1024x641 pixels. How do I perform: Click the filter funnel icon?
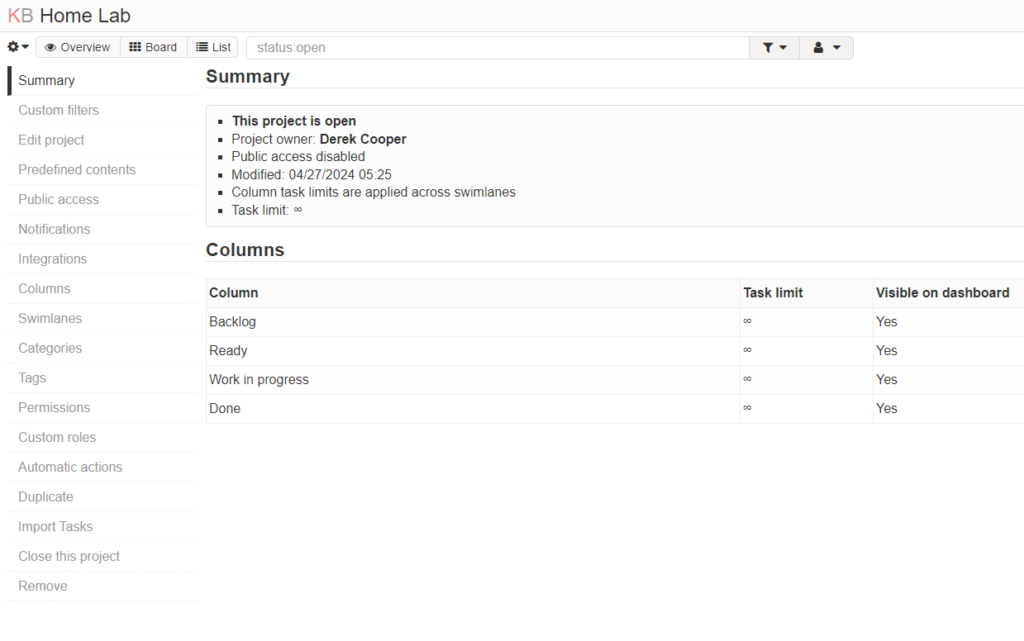[768, 46]
